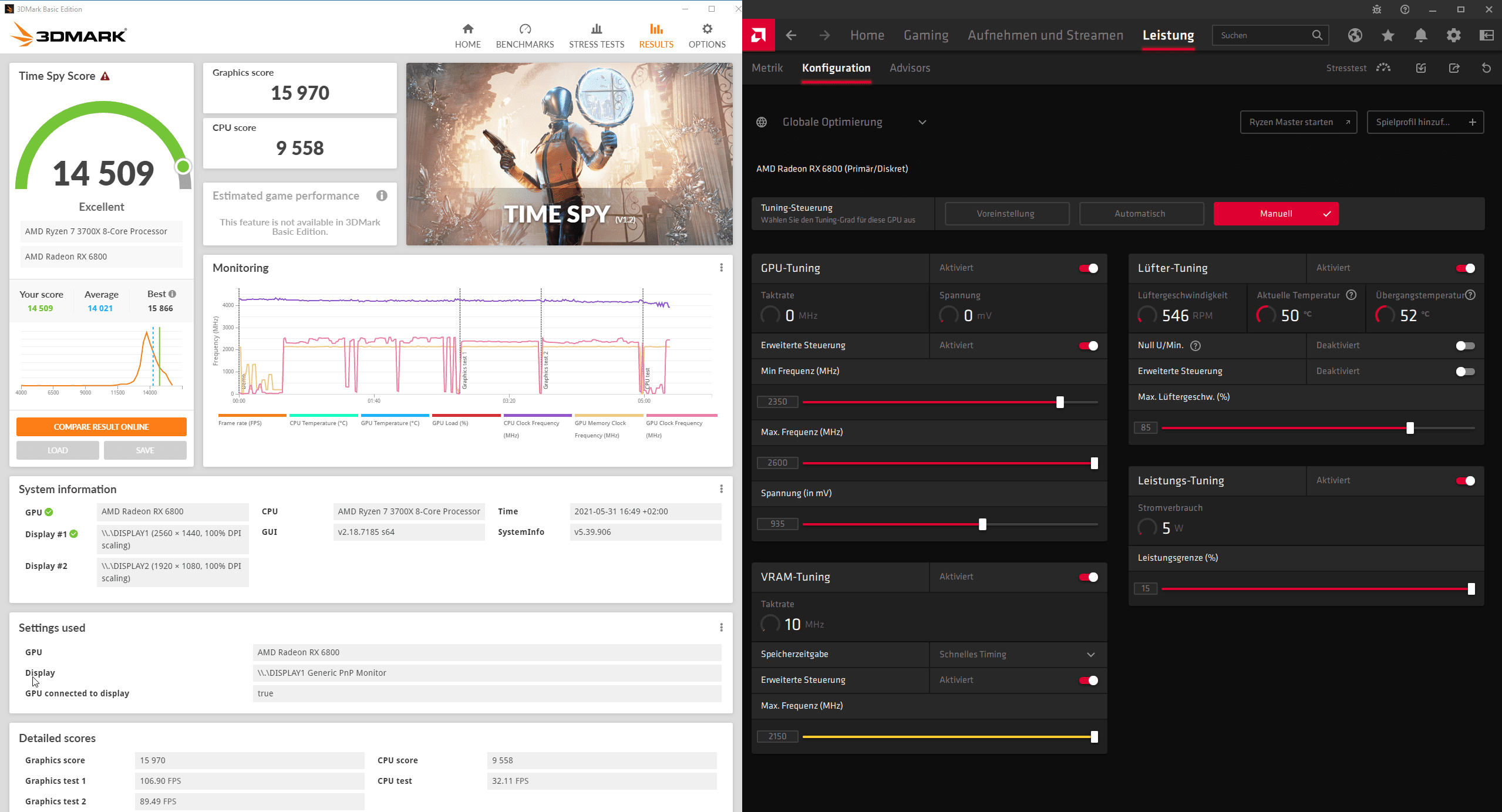Open Aufnehmen und Streamen tab
This screenshot has width=1502, height=812.
[x=1045, y=35]
